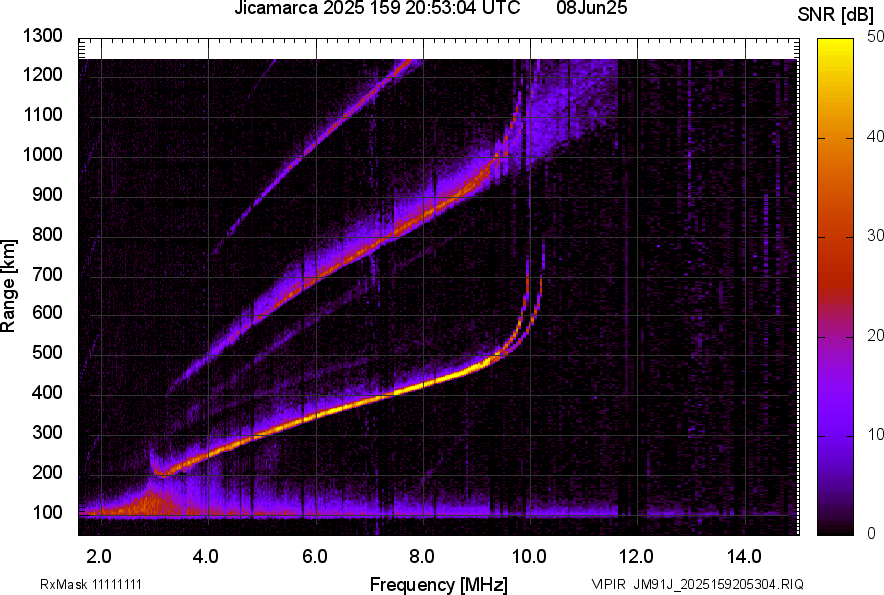This screenshot has height=595, width=884.
Task: Click the plot title Jicamarca timestamp text
Action: click(x=377, y=8)
